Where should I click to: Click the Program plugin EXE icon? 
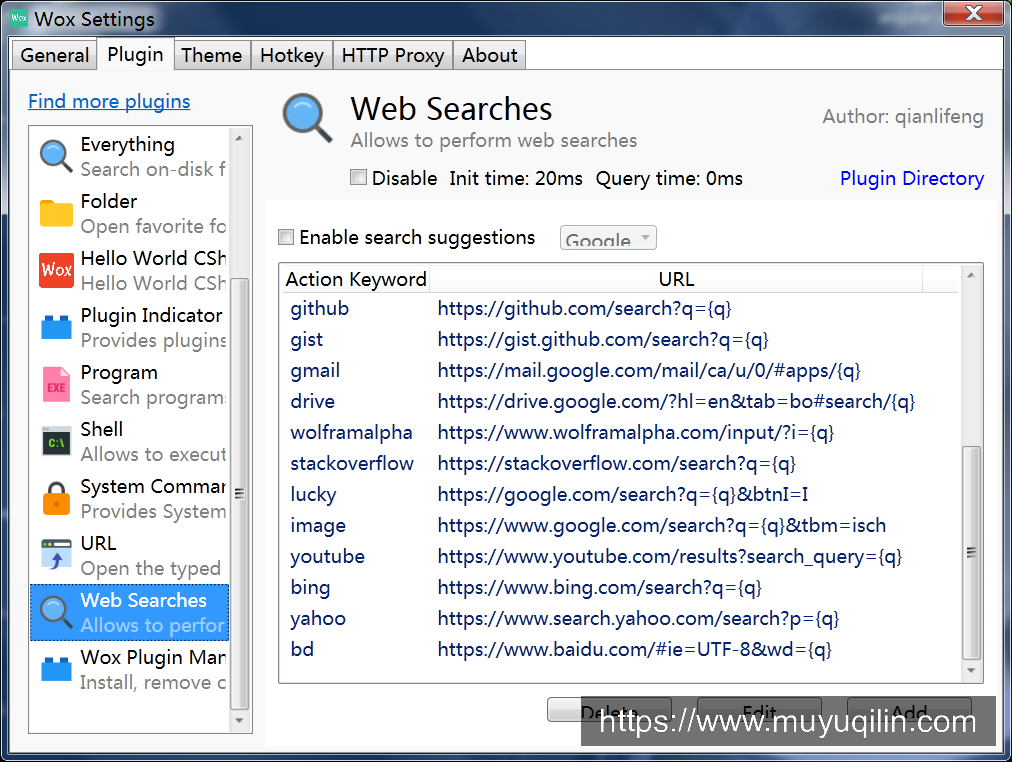pos(56,385)
